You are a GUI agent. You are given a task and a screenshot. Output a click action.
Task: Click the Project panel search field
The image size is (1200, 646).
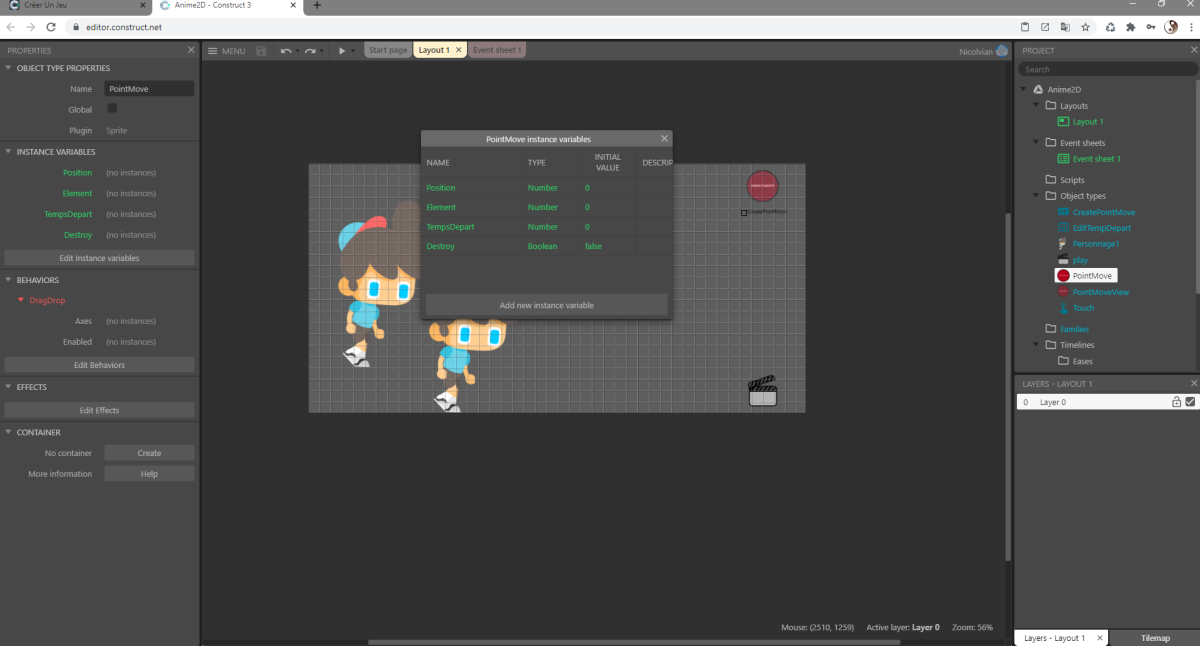point(1106,68)
